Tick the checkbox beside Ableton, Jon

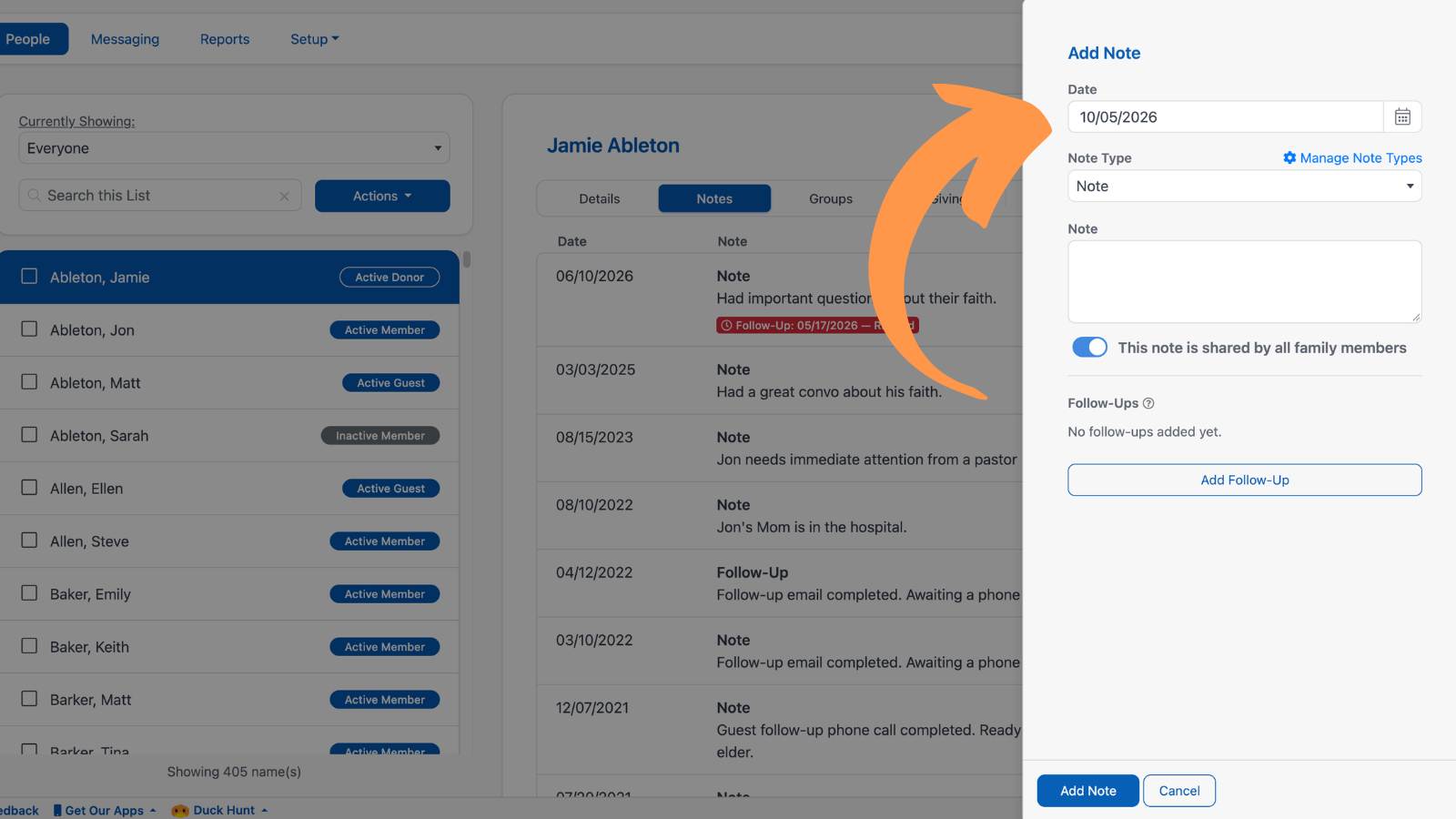click(x=29, y=329)
